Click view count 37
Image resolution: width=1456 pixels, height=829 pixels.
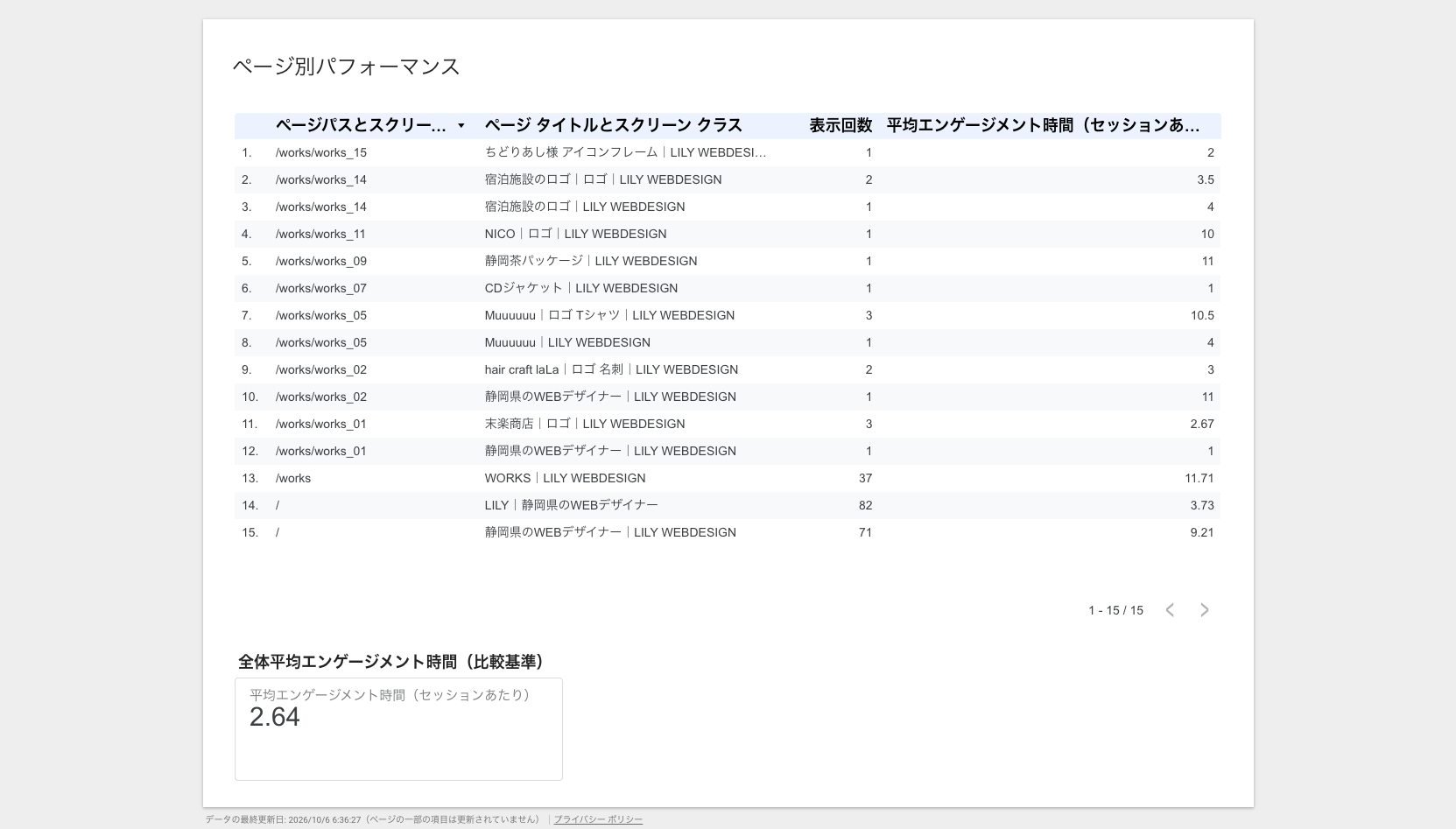(x=865, y=478)
